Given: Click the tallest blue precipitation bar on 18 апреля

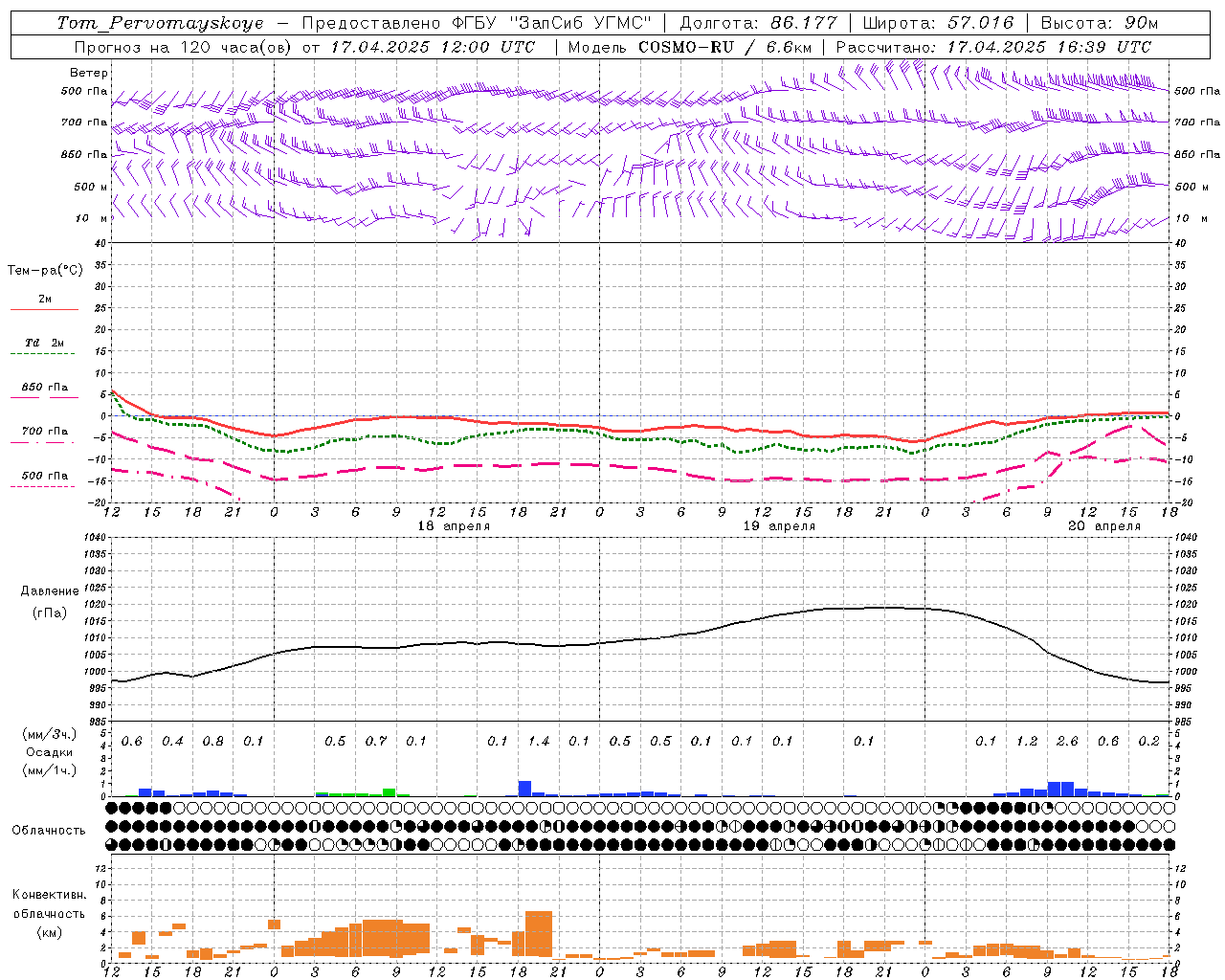Looking at the screenshot, I should click(x=524, y=789).
